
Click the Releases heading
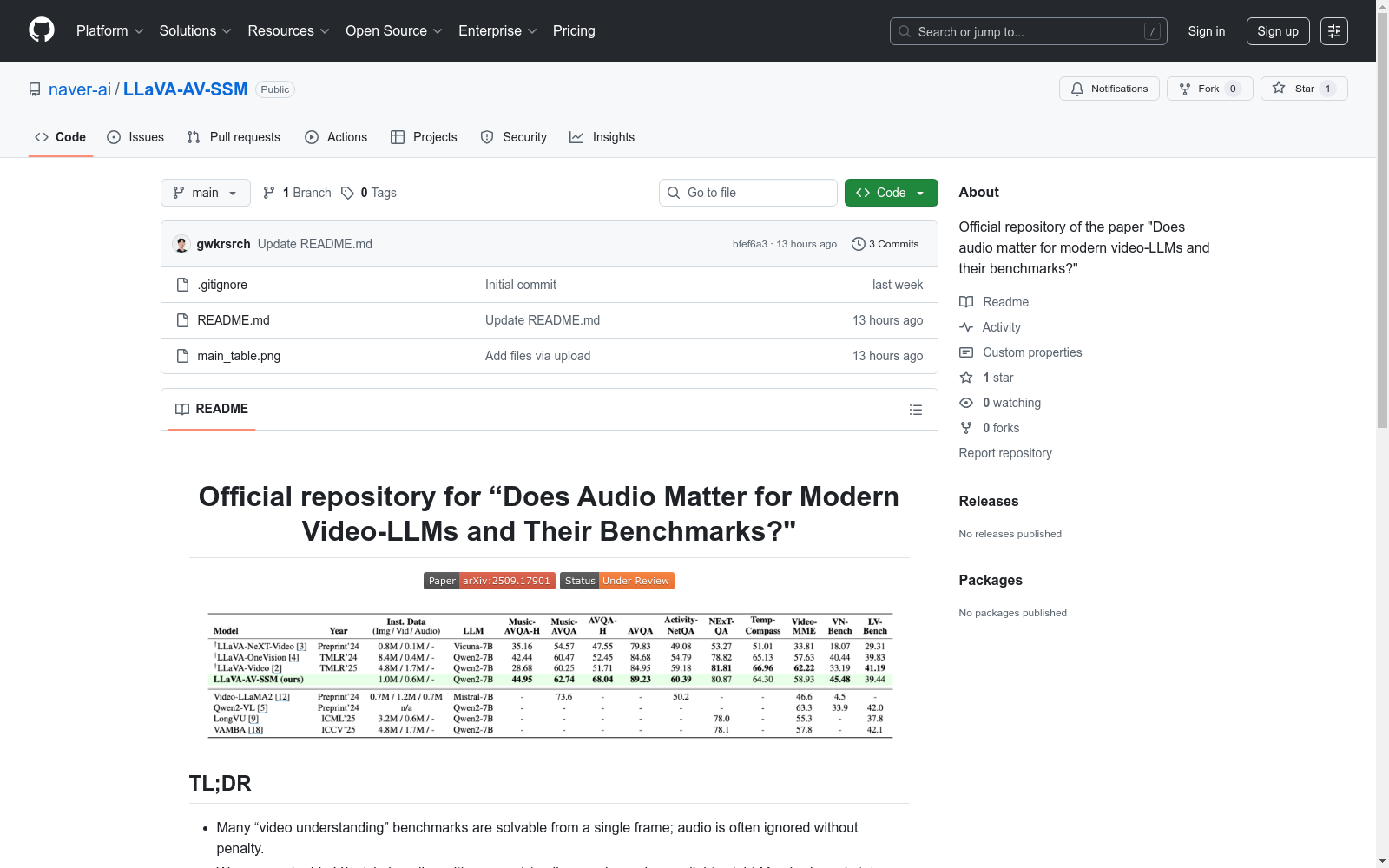click(x=989, y=501)
